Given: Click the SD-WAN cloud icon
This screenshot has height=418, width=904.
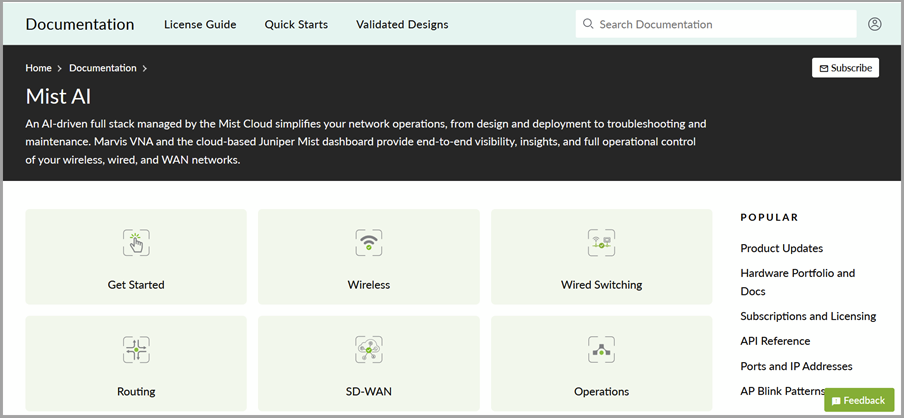Looking at the screenshot, I should (x=369, y=349).
